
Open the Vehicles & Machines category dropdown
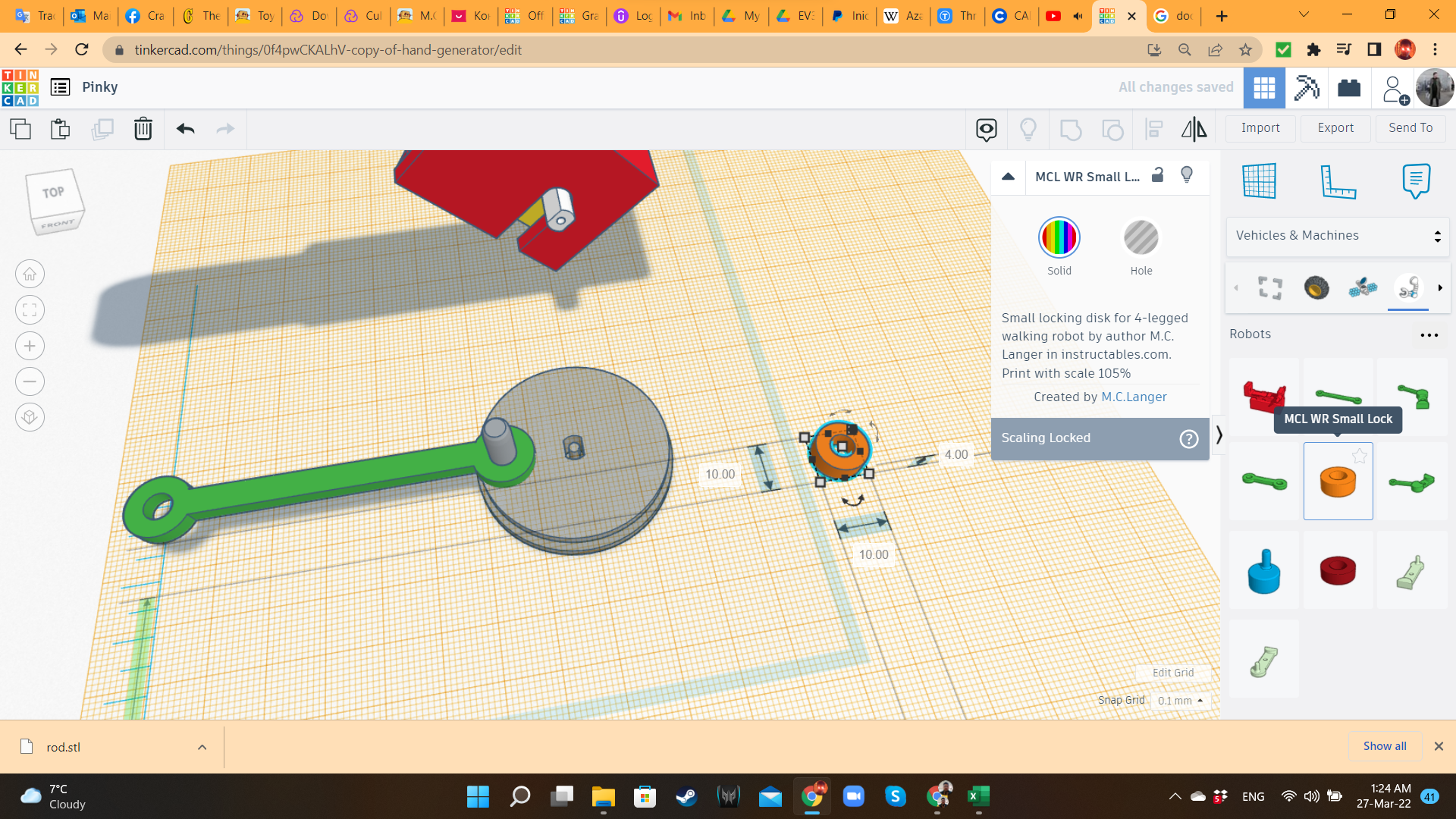[x=1338, y=236]
